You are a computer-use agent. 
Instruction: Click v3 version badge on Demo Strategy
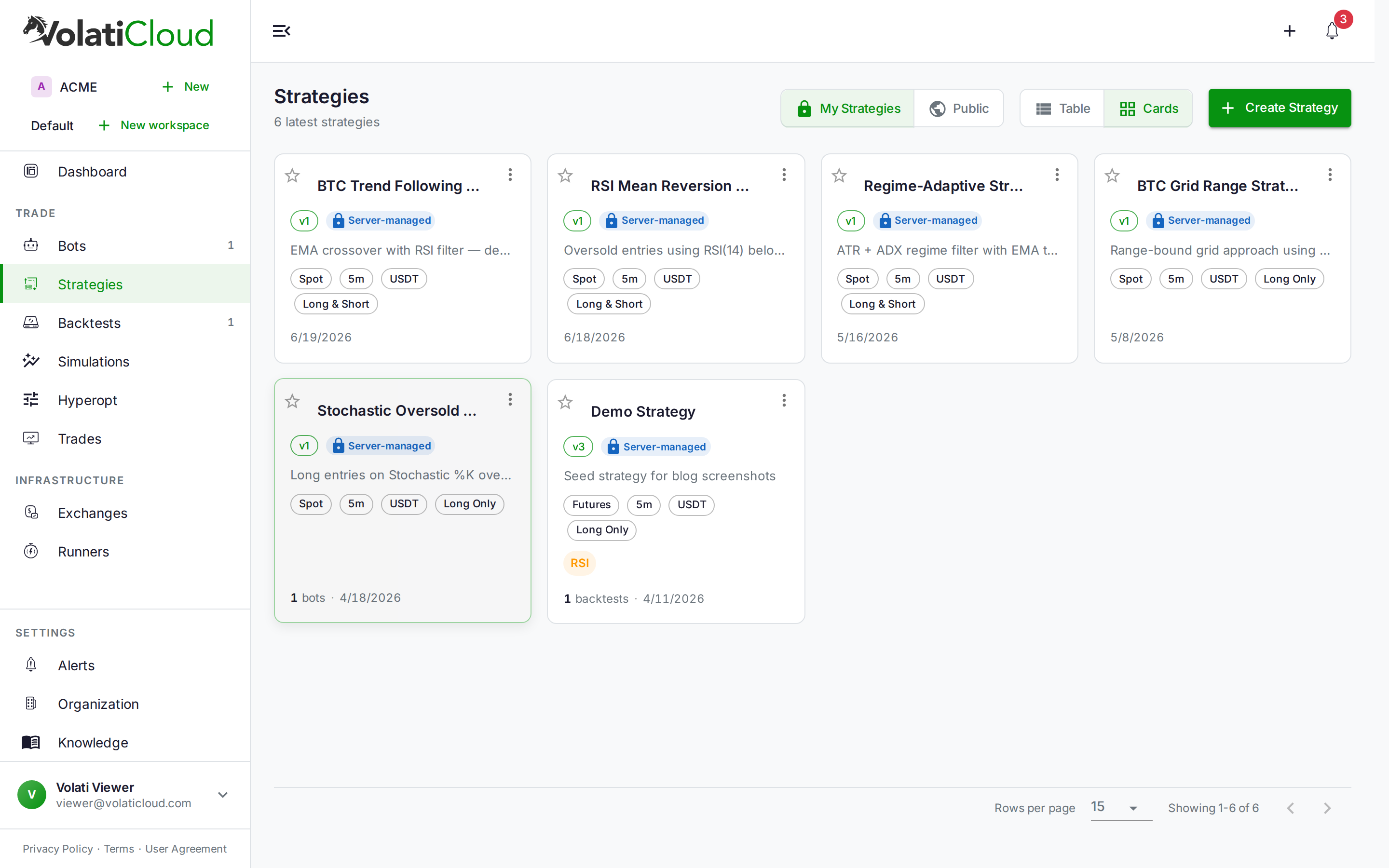click(578, 447)
